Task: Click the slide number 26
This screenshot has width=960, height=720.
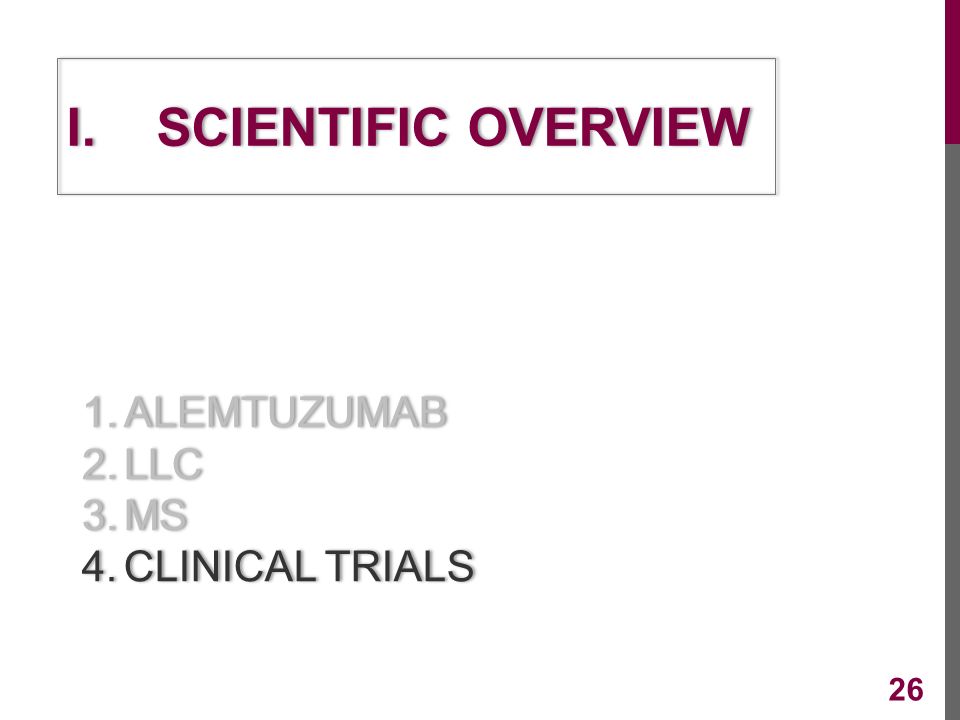Action: coord(906,689)
